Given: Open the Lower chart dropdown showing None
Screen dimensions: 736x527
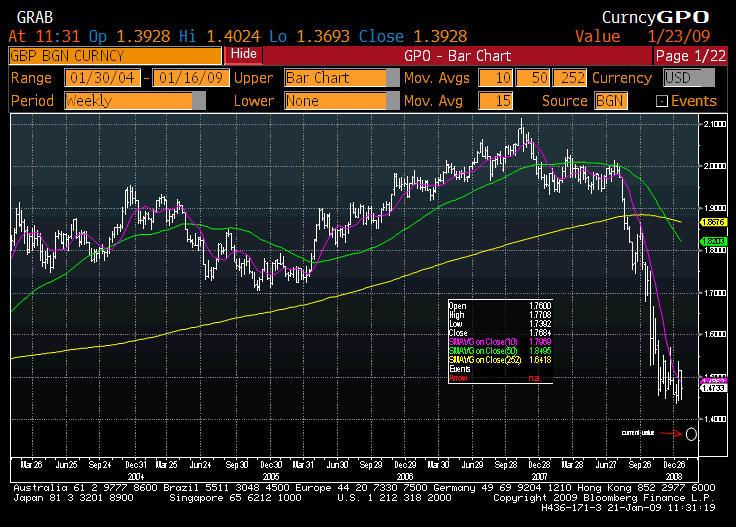Looking at the screenshot, I should click(341, 101).
